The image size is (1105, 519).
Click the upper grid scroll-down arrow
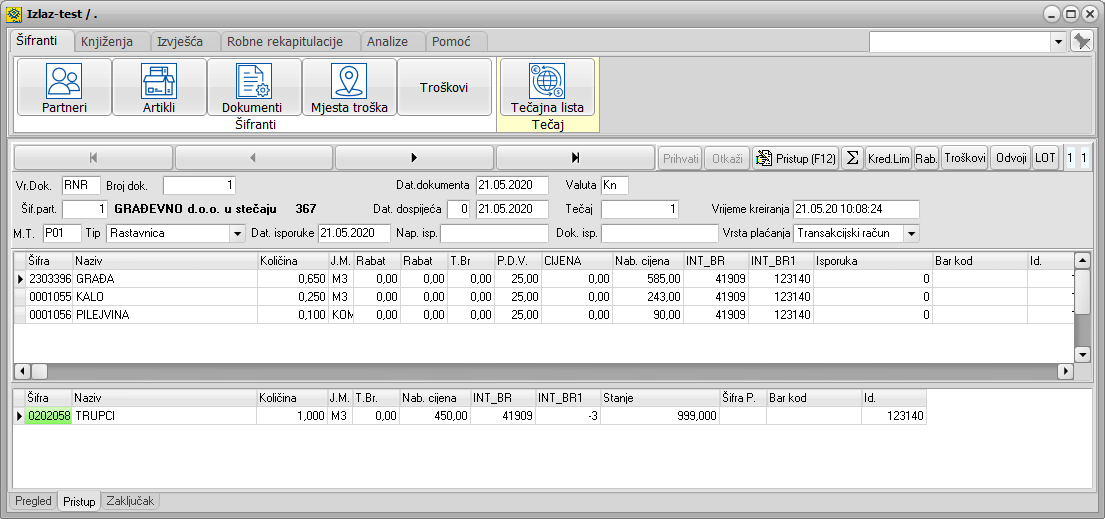pos(1082,355)
